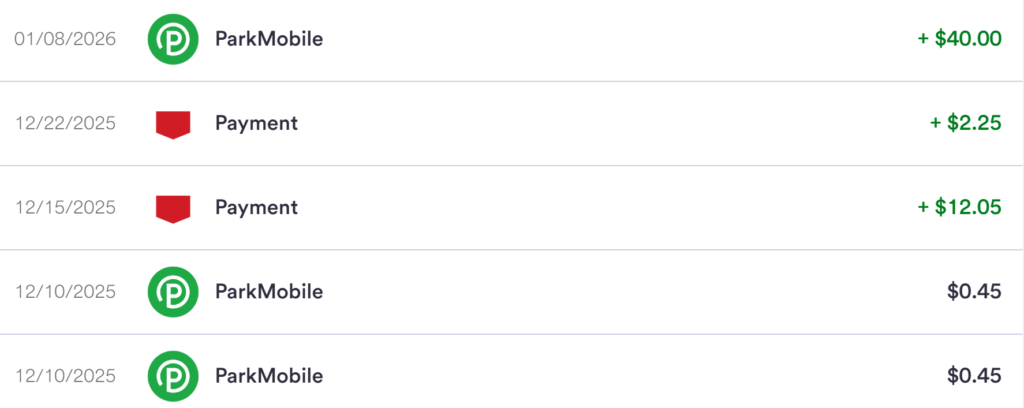Viewport: 1024px width, 408px height.
Task: Click the upper $0.45 charge amount
Action: (974, 292)
